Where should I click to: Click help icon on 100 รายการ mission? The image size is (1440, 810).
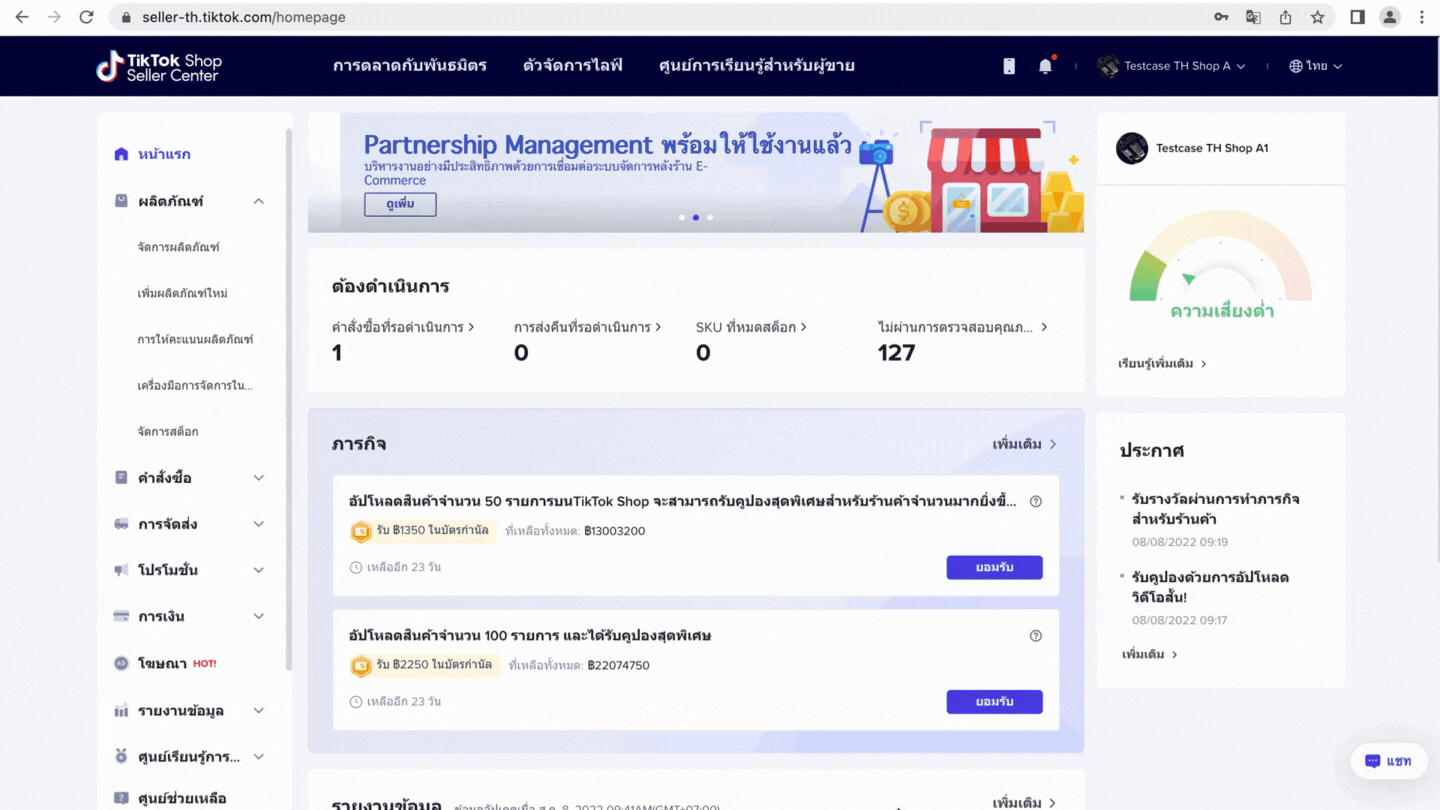(1036, 636)
